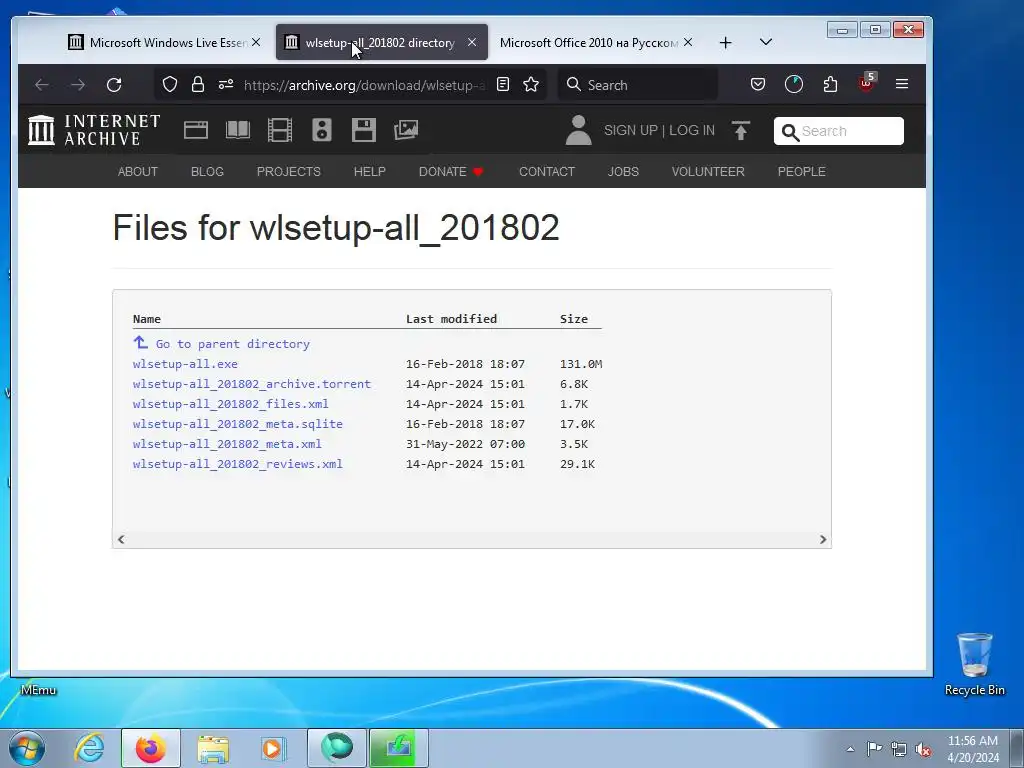
Task: Go forward with the browser forward arrow
Action: tap(78, 84)
